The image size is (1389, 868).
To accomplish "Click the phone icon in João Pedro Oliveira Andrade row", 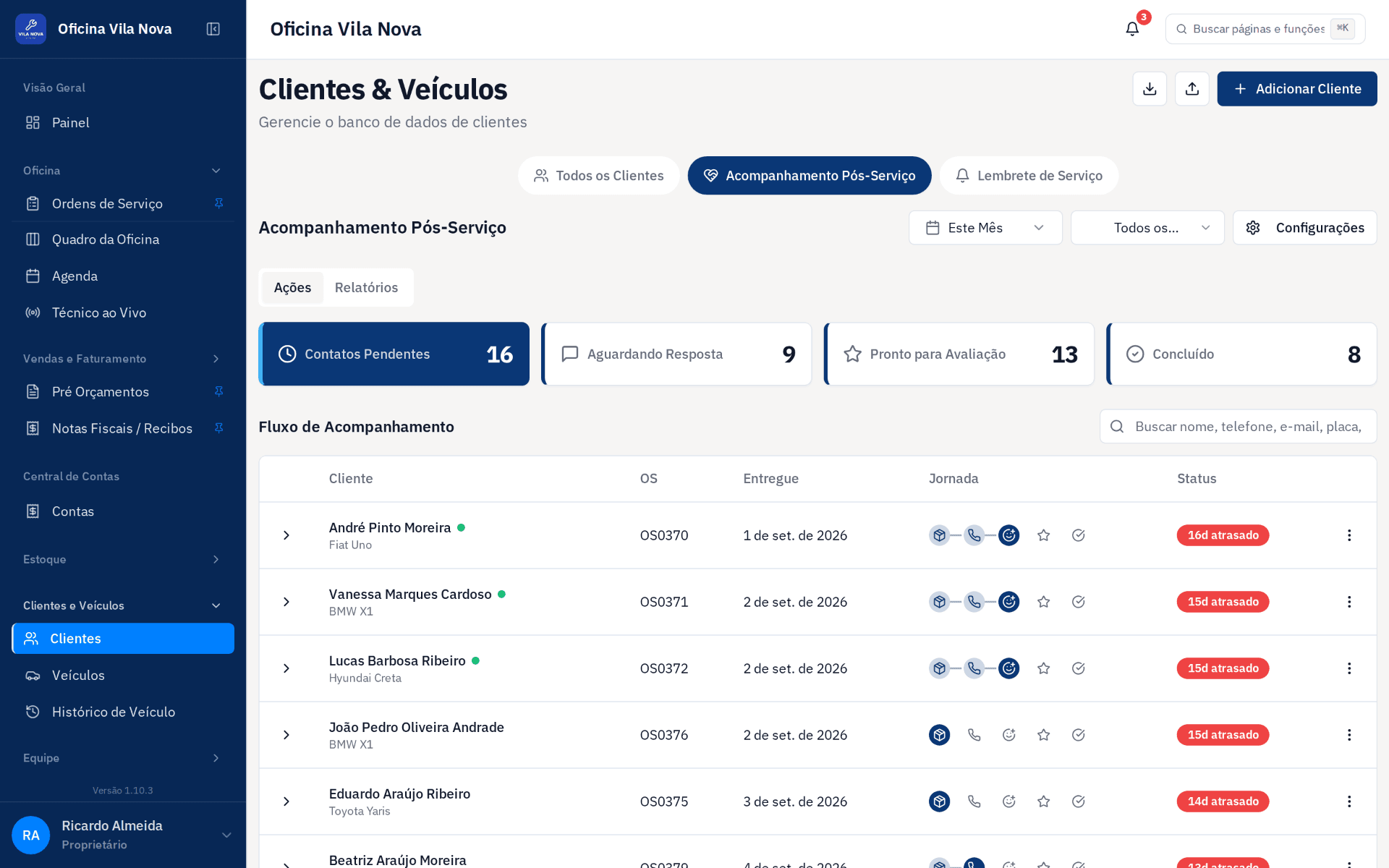I will click(x=974, y=735).
